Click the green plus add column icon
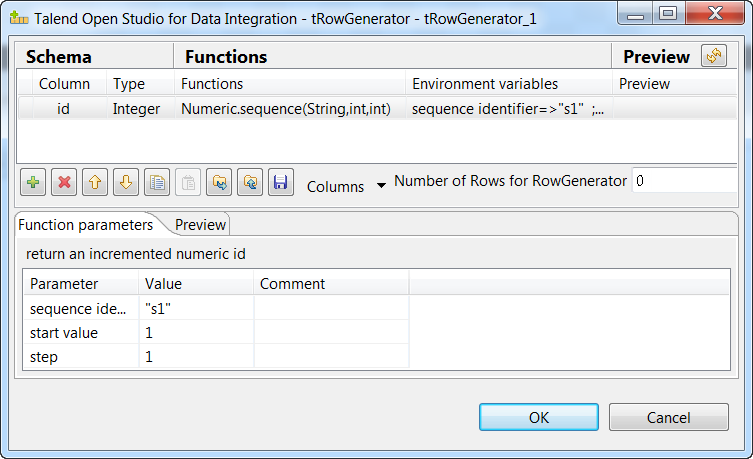753x459 pixels. (x=34, y=183)
